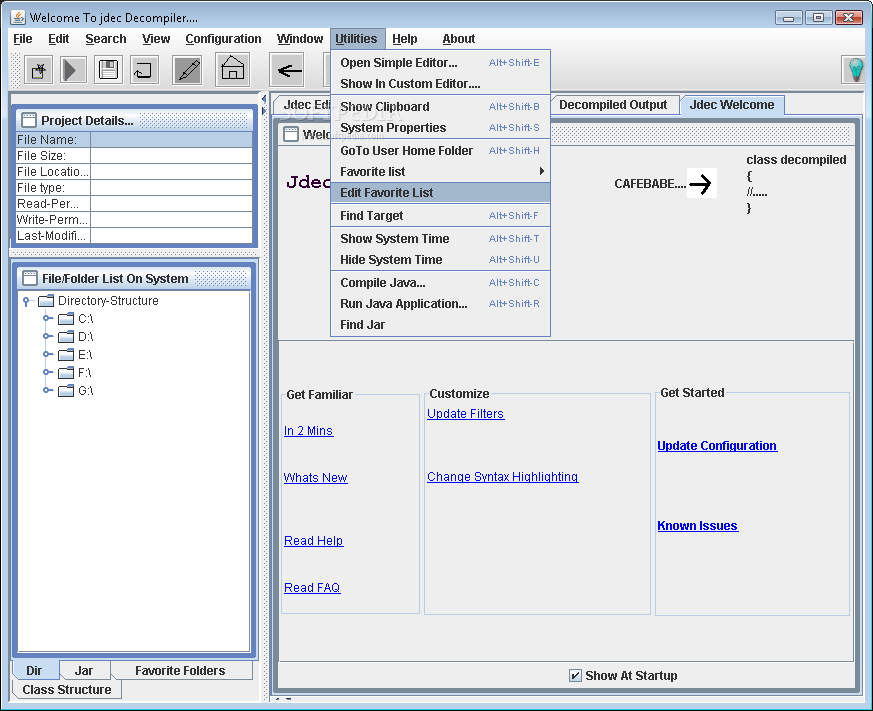
Task: Expand the G:\ drive node
Action: coord(47,390)
